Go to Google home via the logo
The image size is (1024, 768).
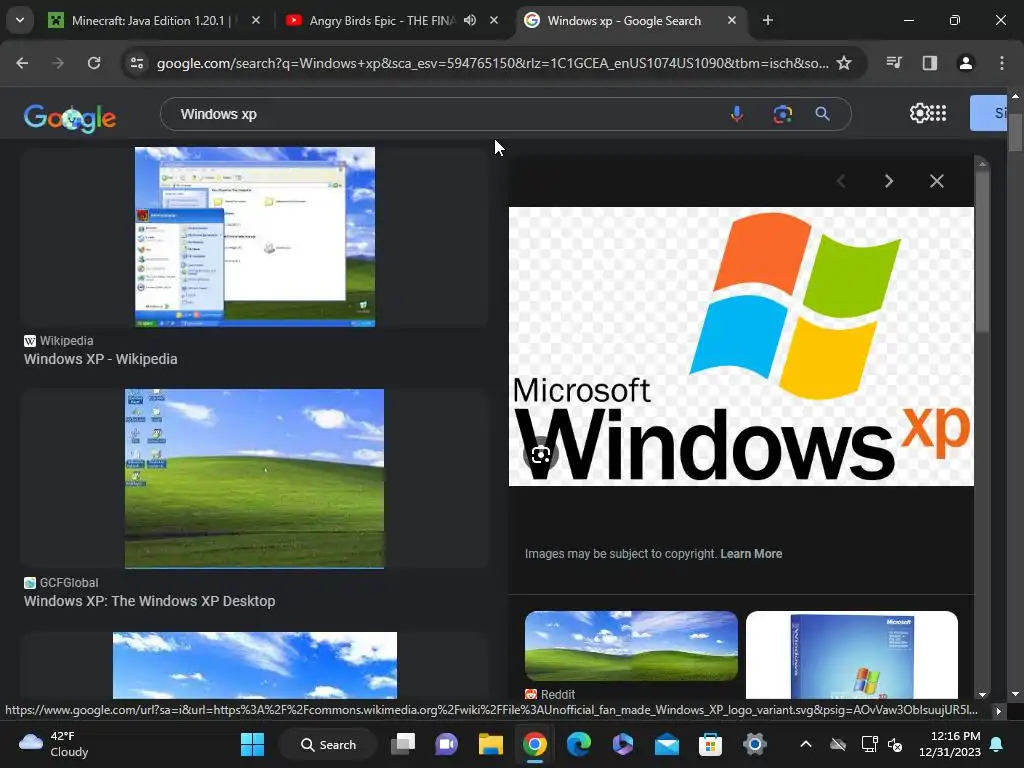coord(70,118)
